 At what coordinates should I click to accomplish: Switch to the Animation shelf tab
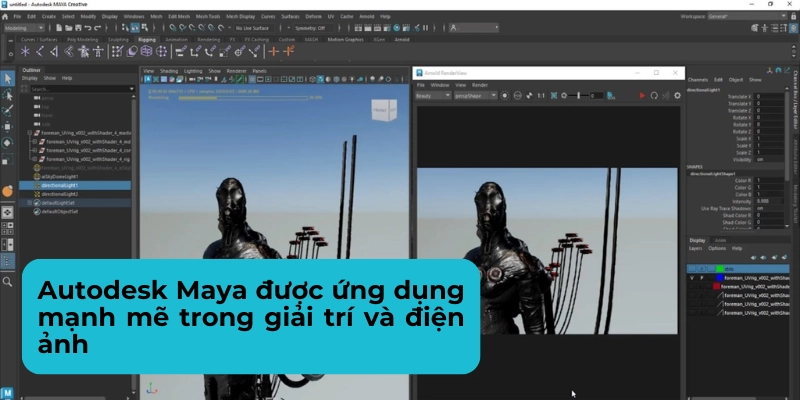177,39
